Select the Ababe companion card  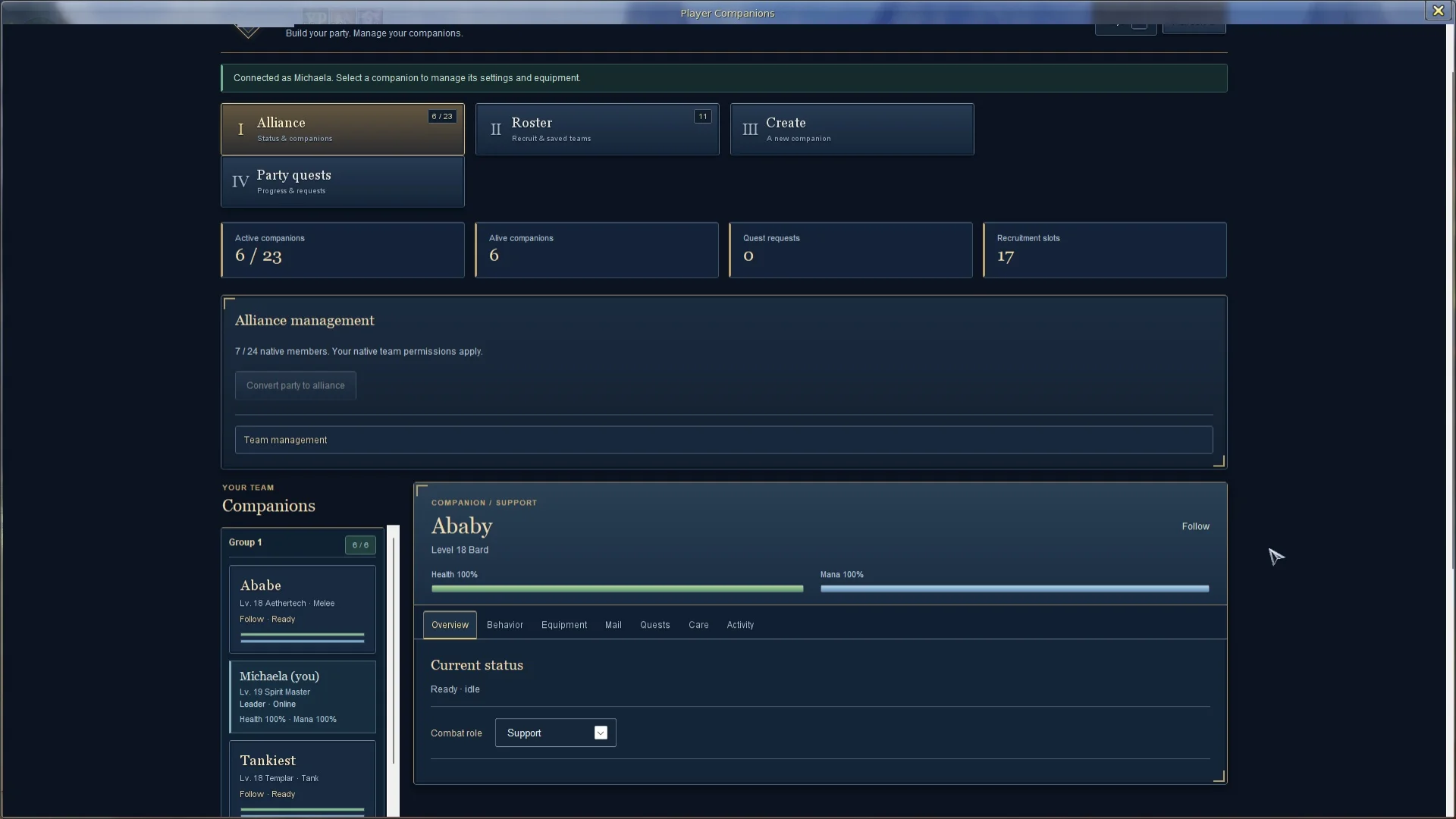click(302, 609)
